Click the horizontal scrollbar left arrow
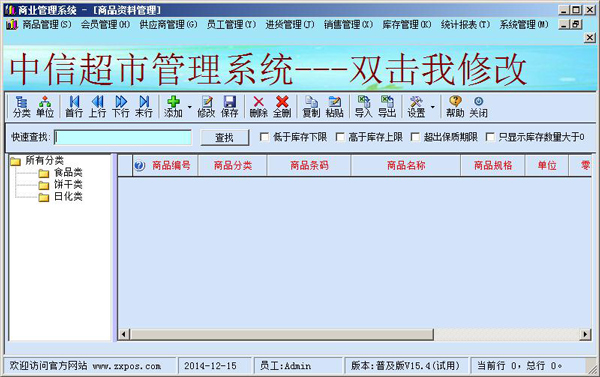 (123, 334)
